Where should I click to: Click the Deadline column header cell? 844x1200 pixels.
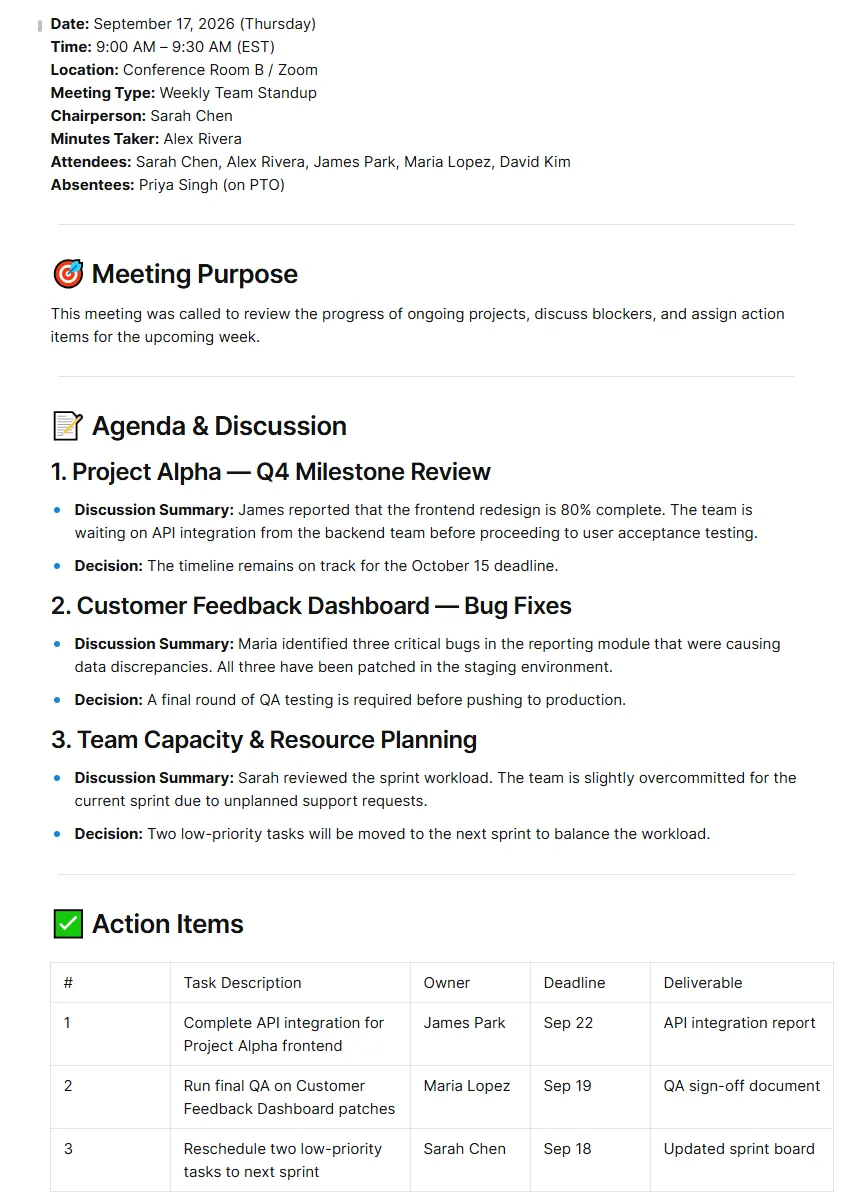pos(590,983)
